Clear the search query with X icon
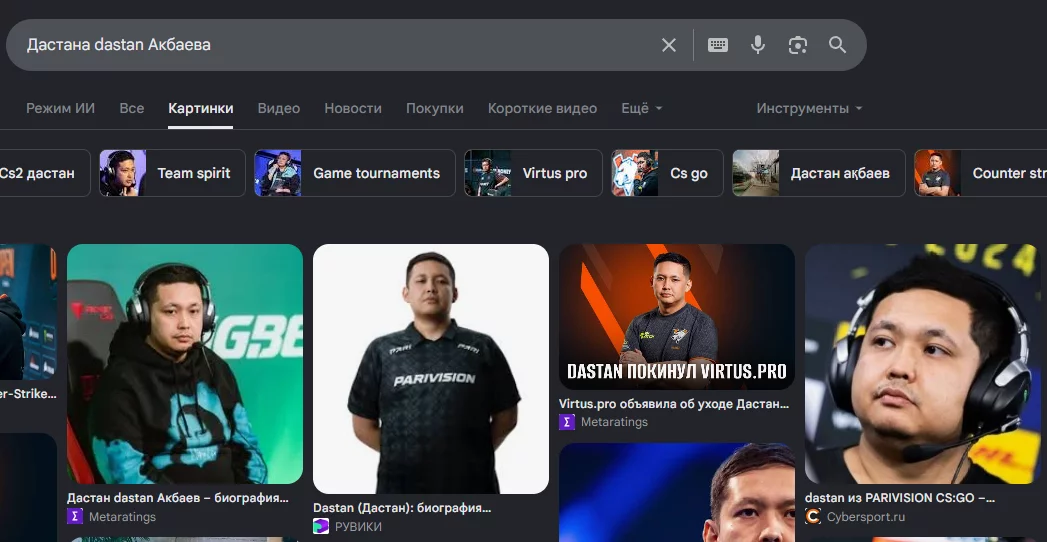The image size is (1047, 542). tap(668, 45)
